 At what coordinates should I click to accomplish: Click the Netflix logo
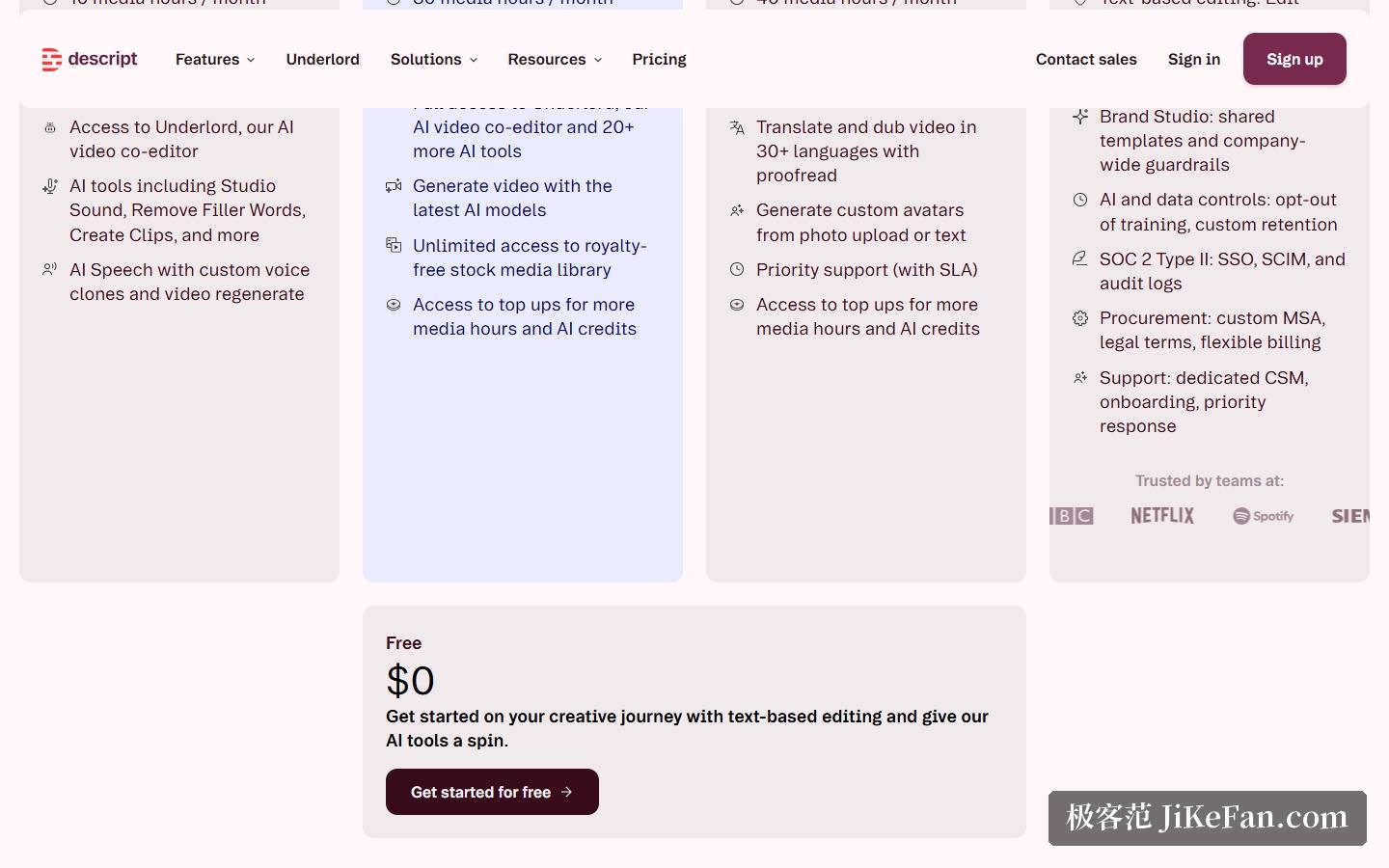(x=1162, y=516)
